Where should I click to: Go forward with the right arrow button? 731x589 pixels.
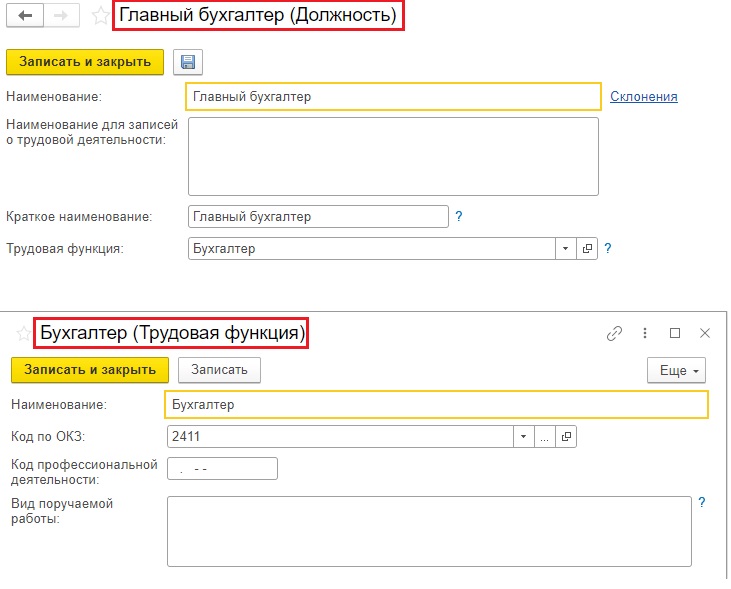coord(61,16)
